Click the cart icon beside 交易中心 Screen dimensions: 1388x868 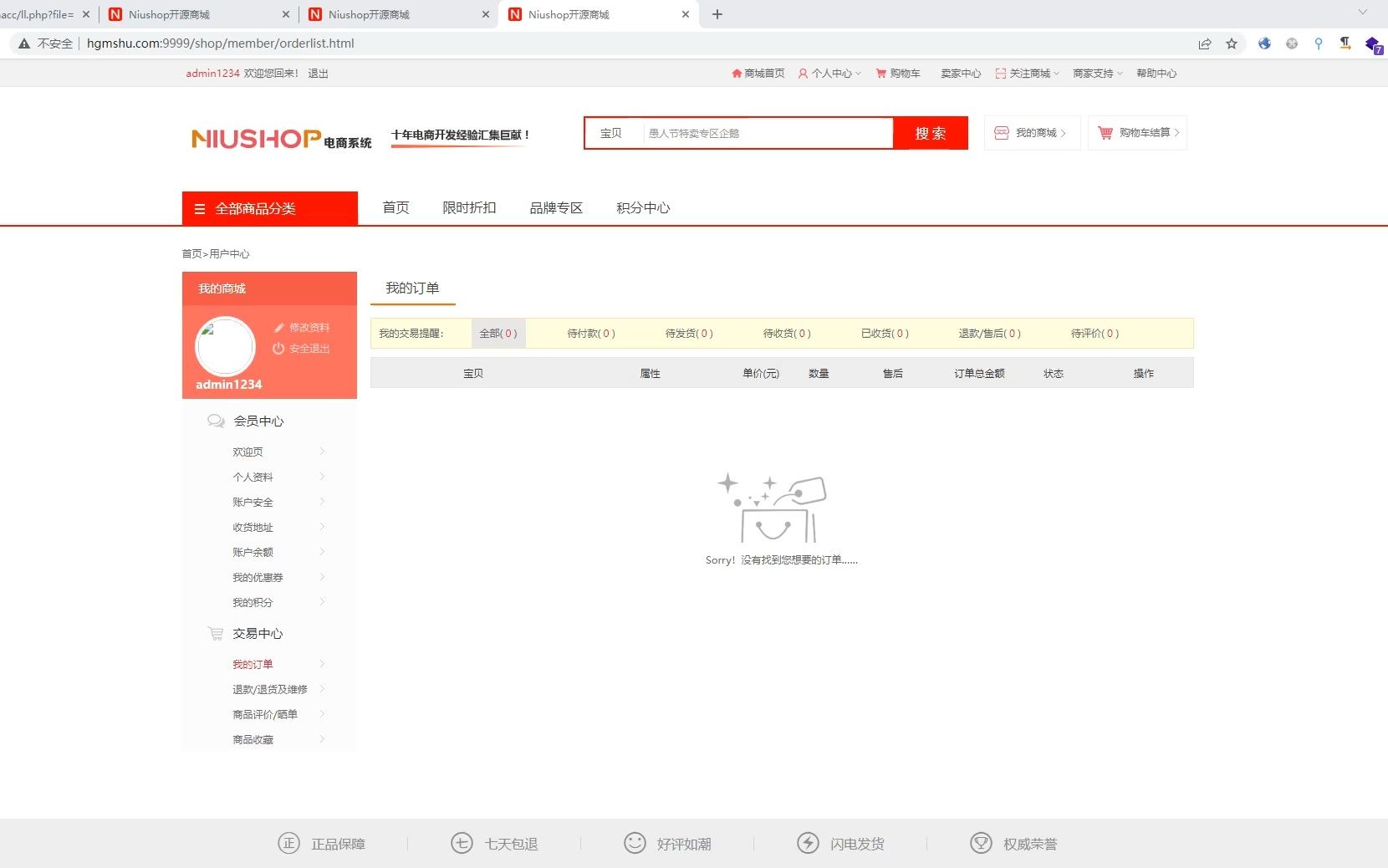(216, 634)
